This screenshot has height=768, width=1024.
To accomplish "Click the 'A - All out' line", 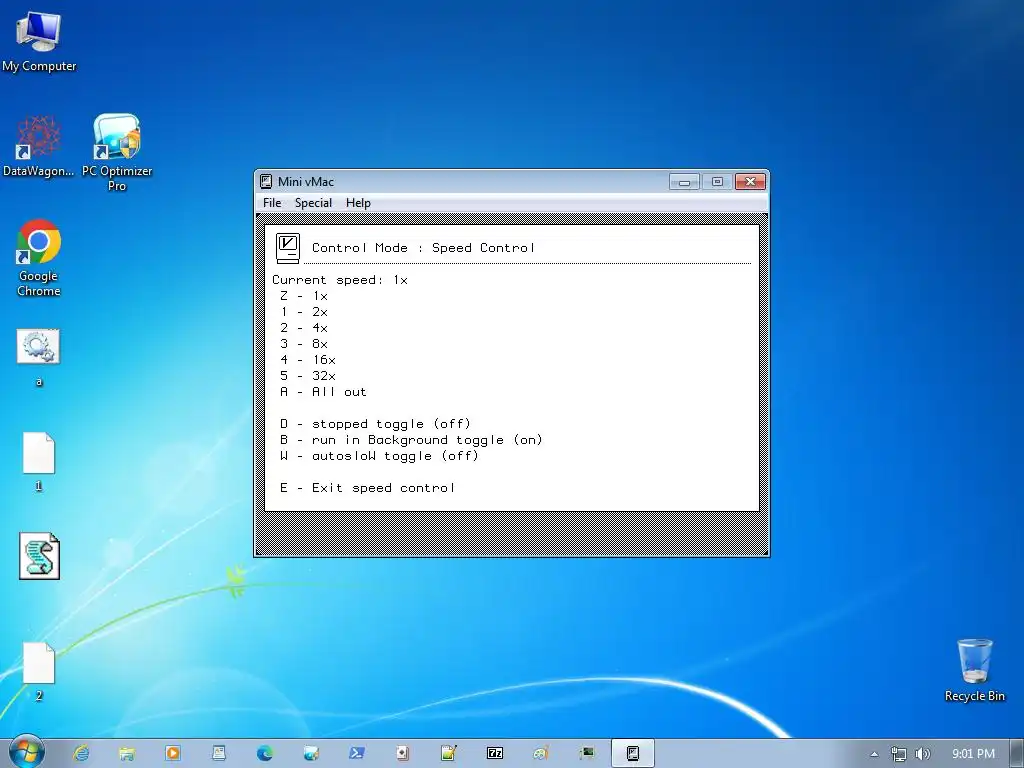I will [x=323, y=392].
